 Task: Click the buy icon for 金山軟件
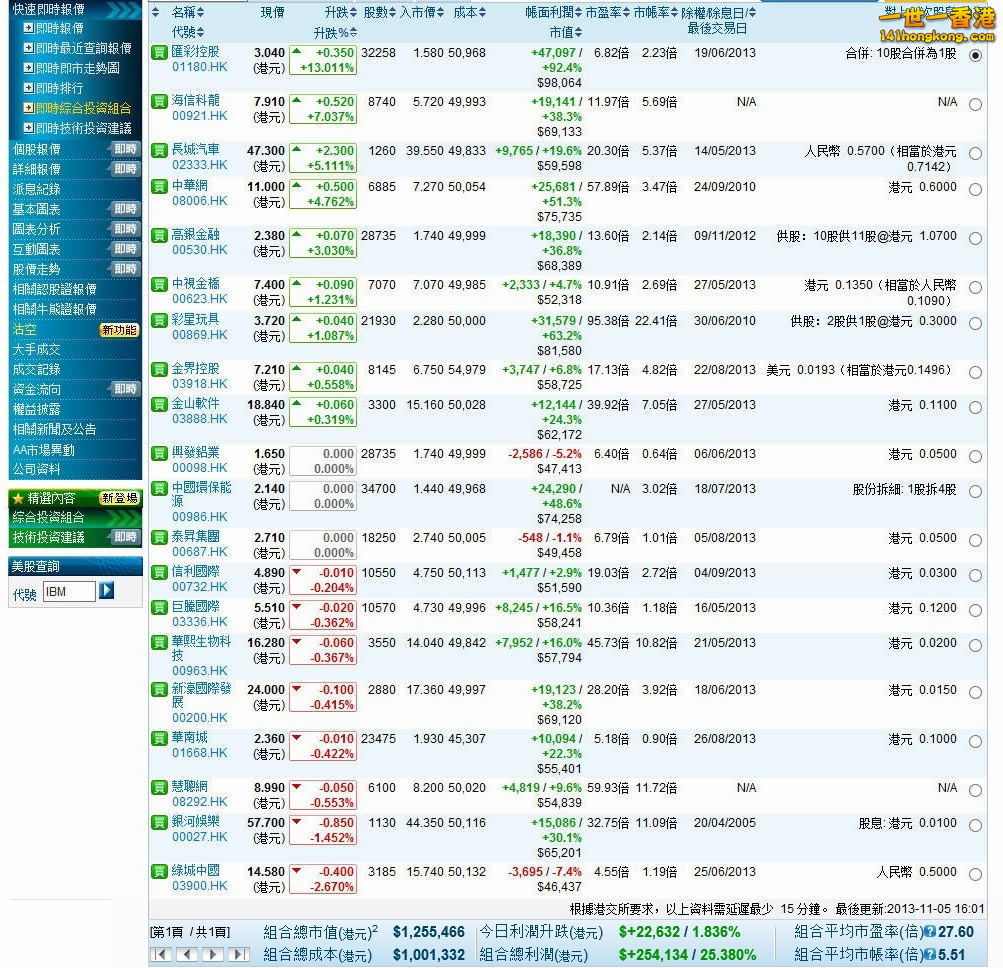(x=159, y=404)
